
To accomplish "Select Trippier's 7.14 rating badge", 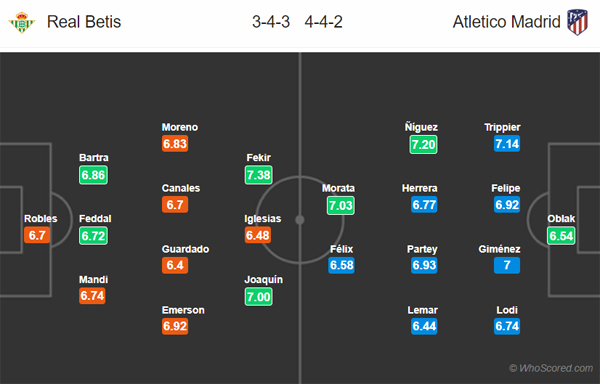I will [507, 143].
